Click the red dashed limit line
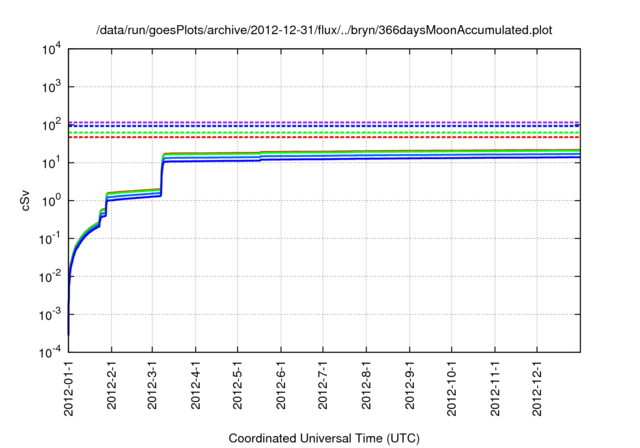Image resolution: width=640 pixels, height=448 pixels. (324, 137)
